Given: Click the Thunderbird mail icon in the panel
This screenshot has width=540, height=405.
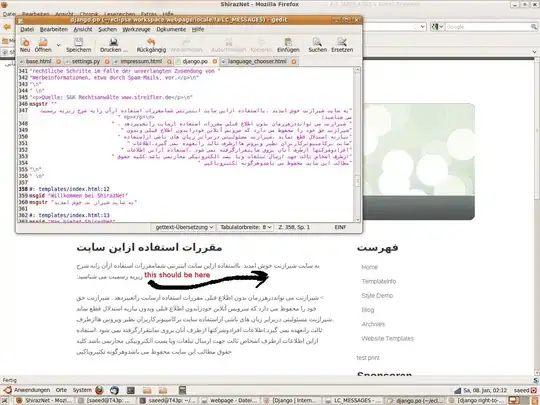Looking at the screenshot, I should coord(114,390).
